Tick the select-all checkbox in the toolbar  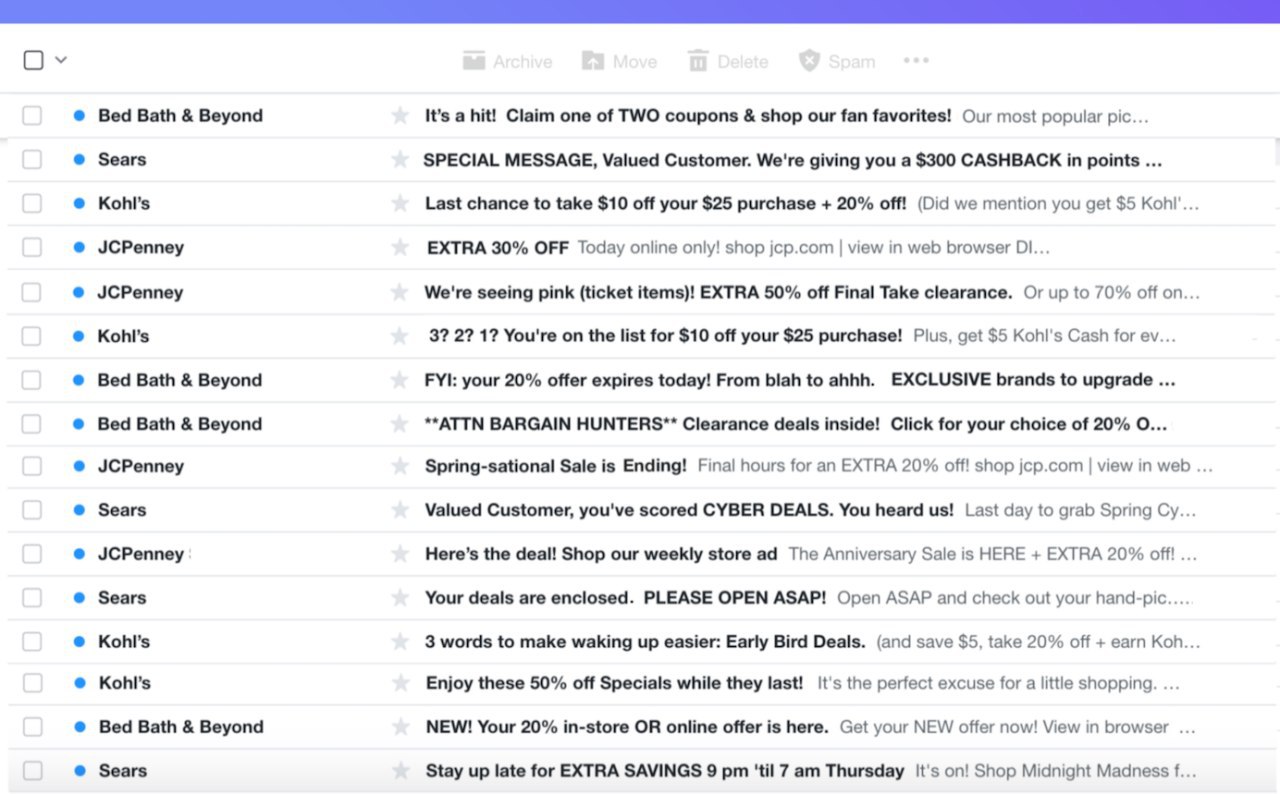(33, 60)
